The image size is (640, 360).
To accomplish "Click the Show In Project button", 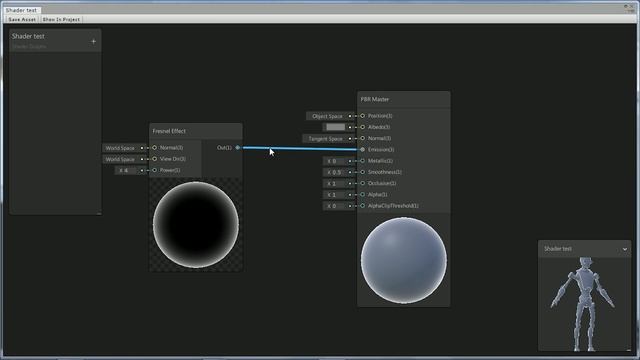I will point(61,19).
